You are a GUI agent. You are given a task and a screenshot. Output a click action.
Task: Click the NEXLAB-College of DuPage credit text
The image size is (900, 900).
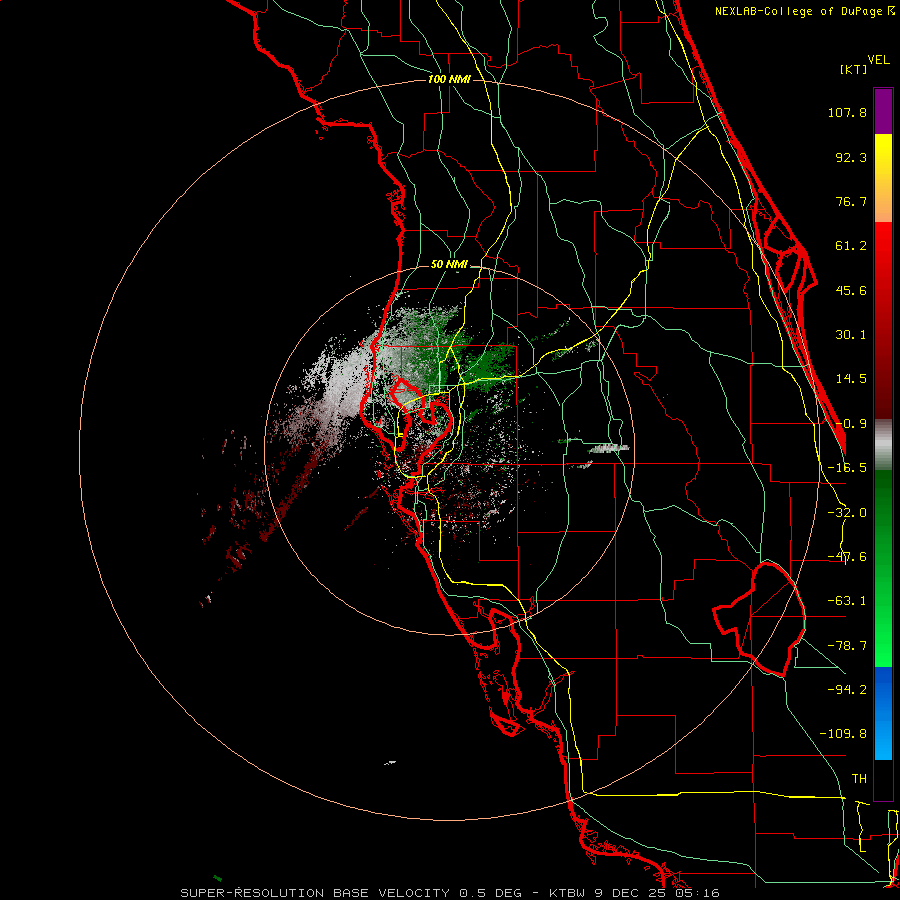point(804,11)
